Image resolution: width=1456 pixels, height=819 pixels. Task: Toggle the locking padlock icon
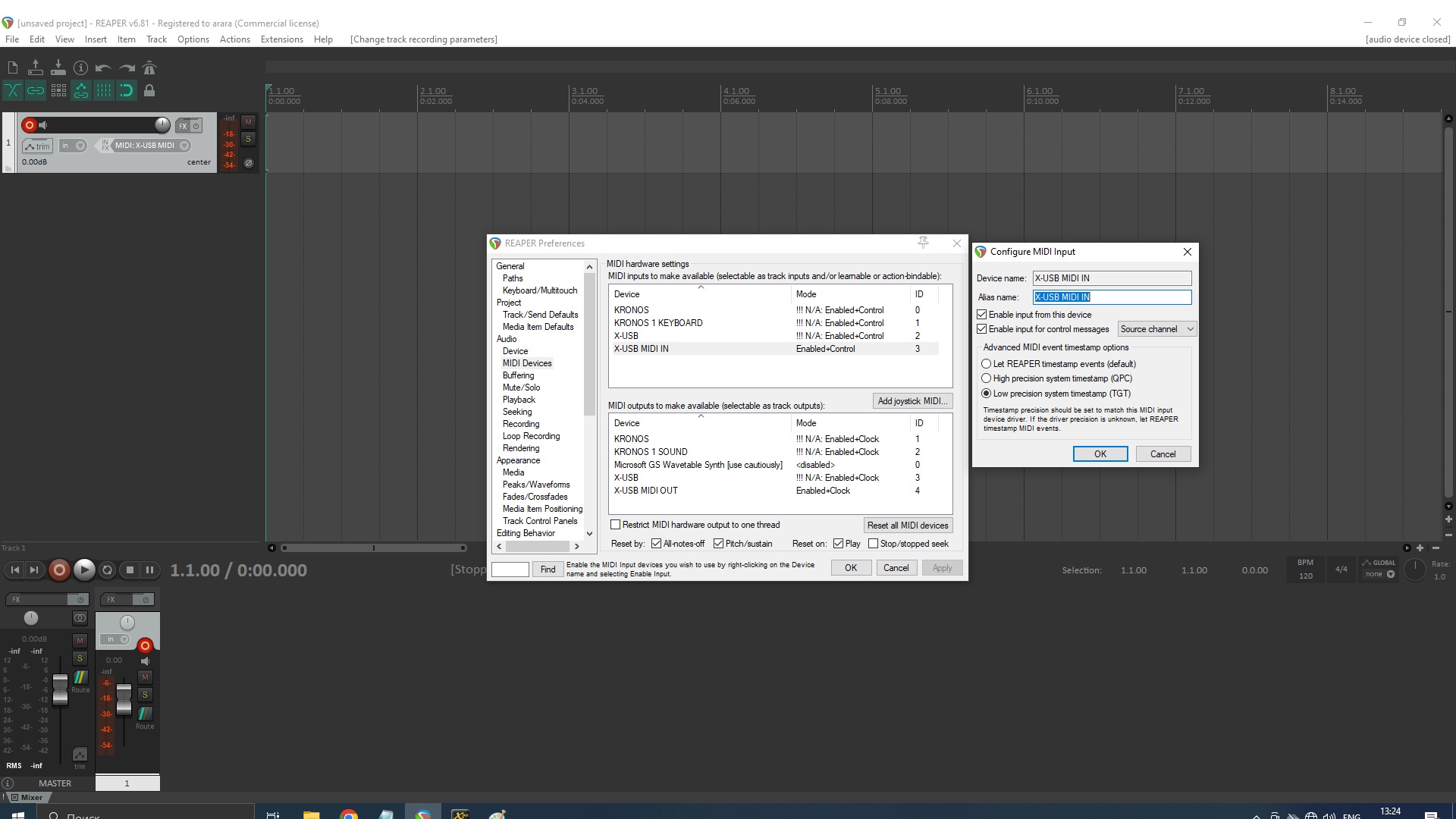point(149,91)
